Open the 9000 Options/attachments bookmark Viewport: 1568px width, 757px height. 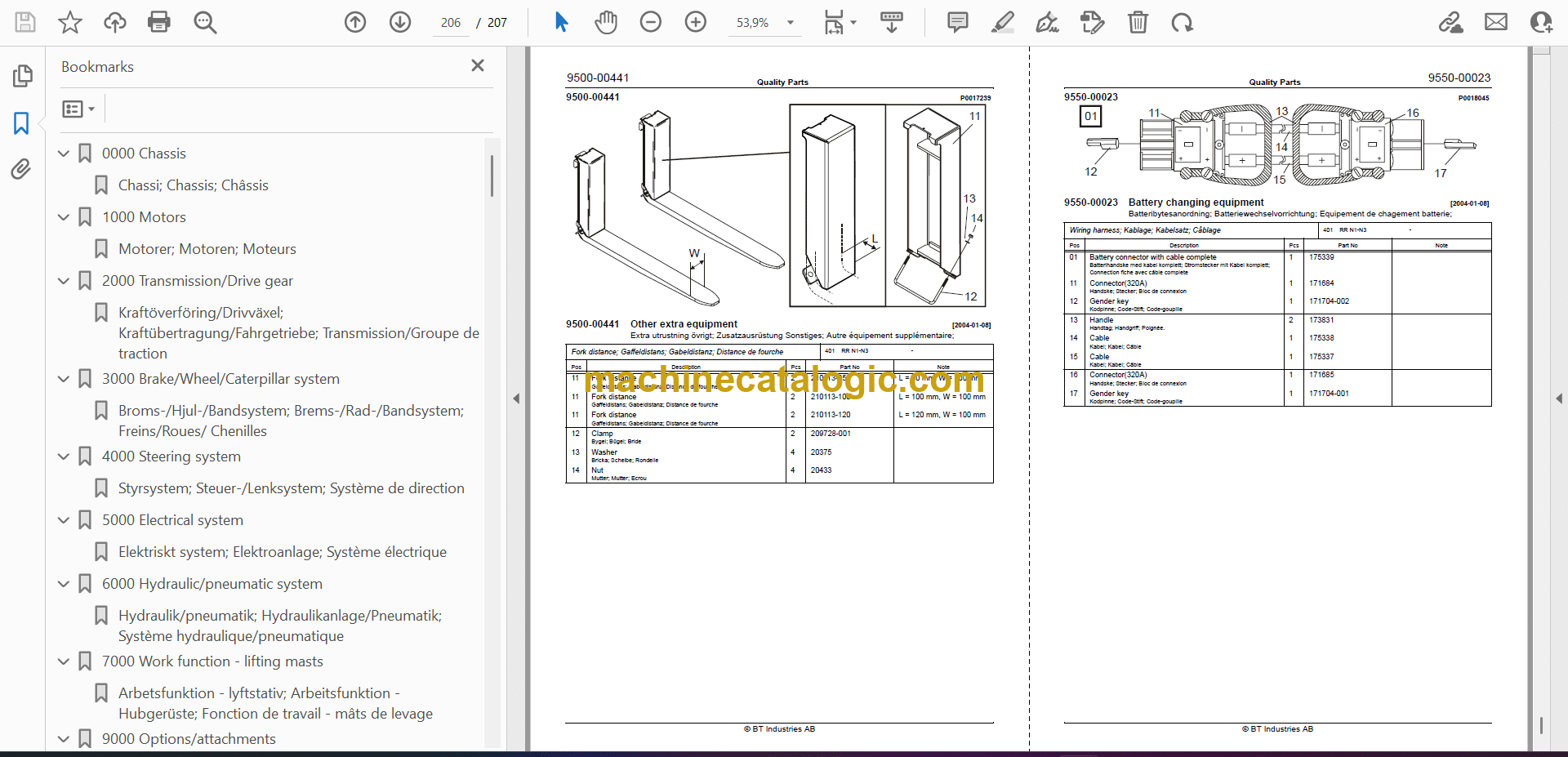pos(189,739)
